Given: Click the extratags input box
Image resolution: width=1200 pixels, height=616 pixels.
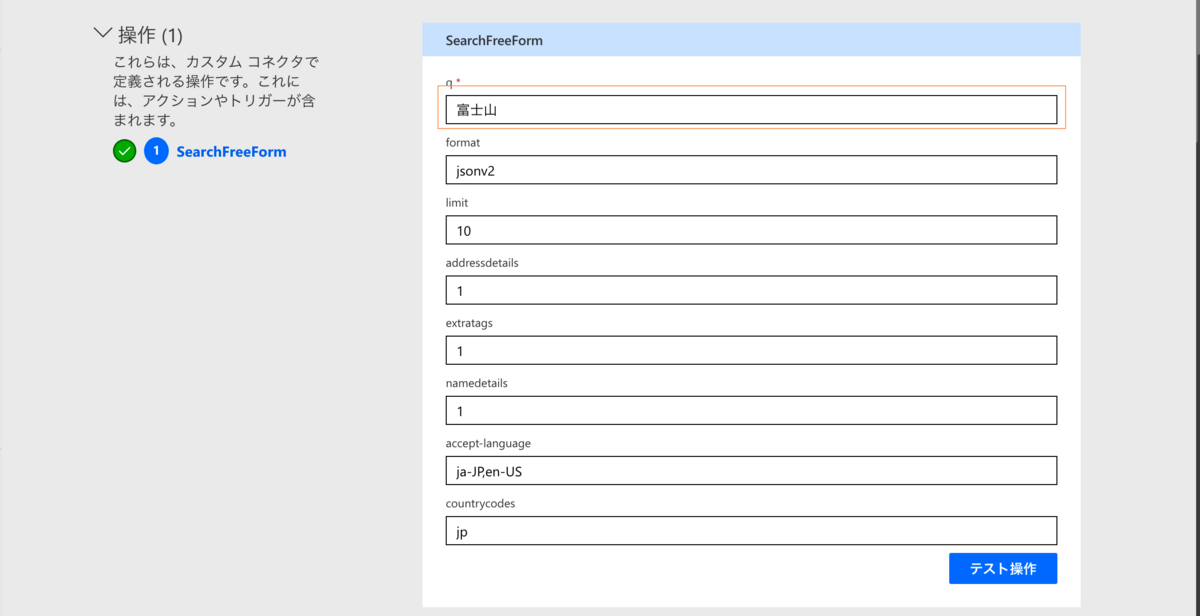Looking at the screenshot, I should pos(751,350).
